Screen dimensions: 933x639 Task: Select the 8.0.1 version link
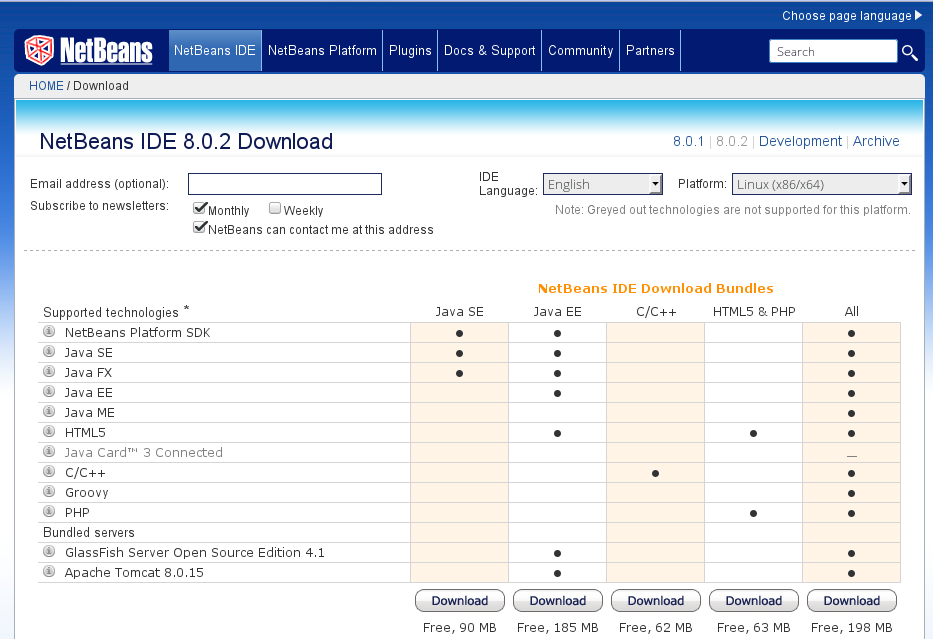click(688, 141)
